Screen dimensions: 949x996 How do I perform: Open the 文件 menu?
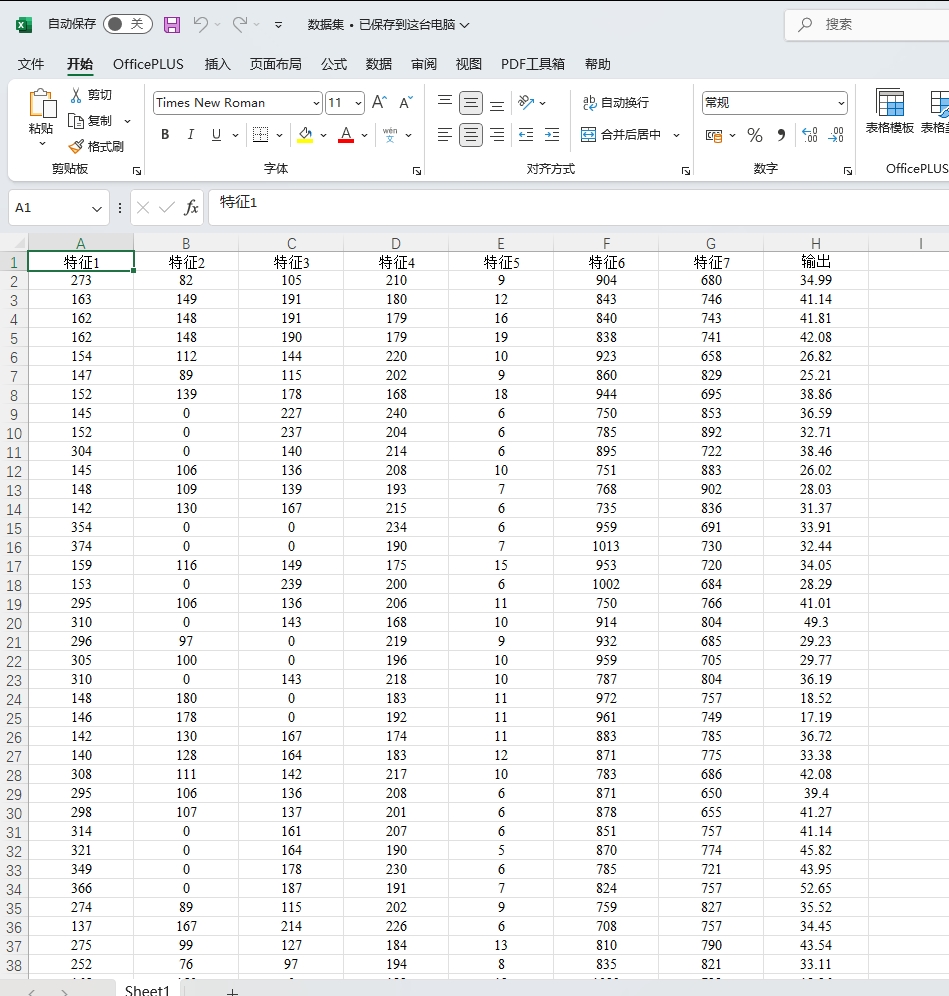click(30, 64)
